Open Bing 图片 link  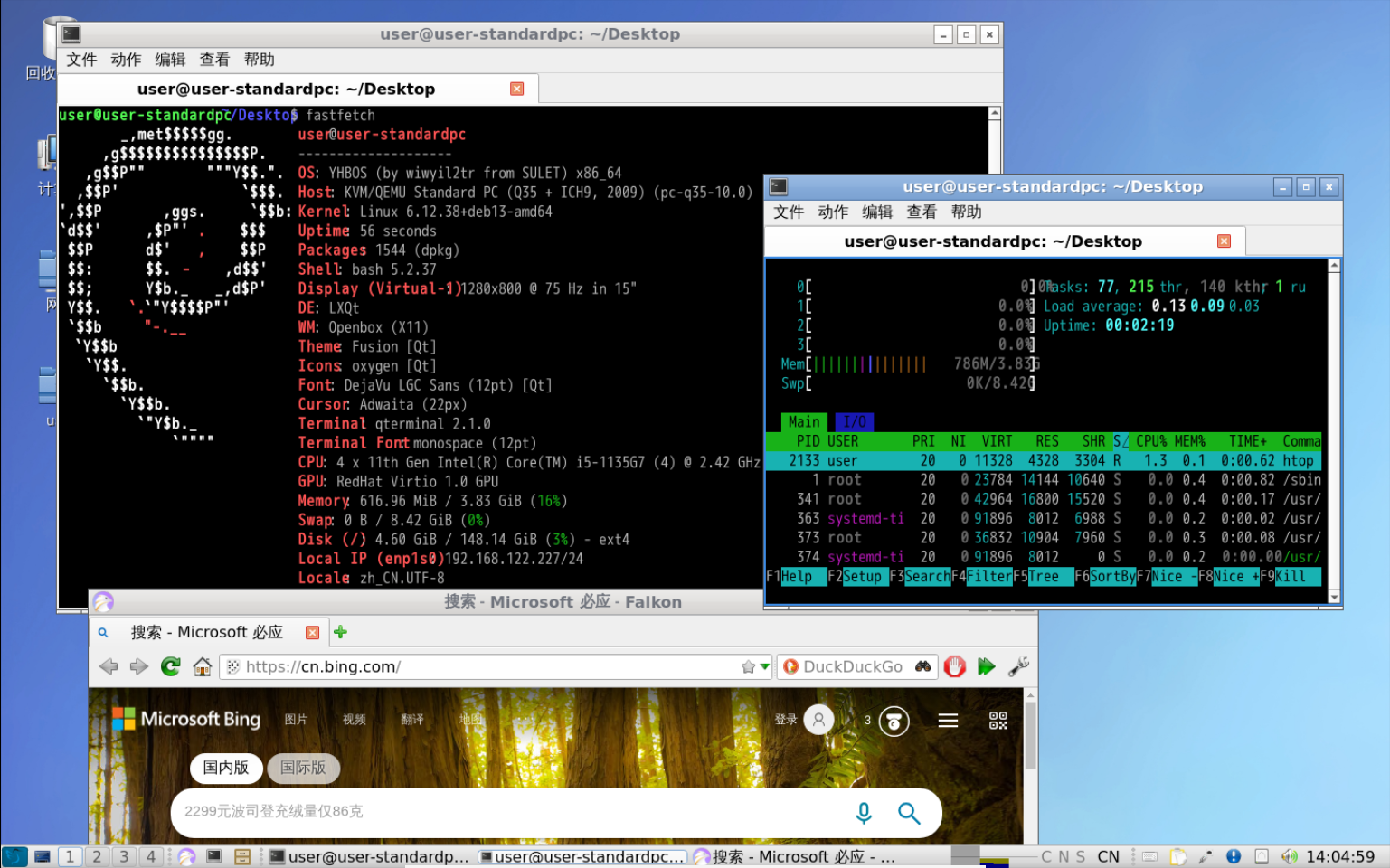(296, 720)
